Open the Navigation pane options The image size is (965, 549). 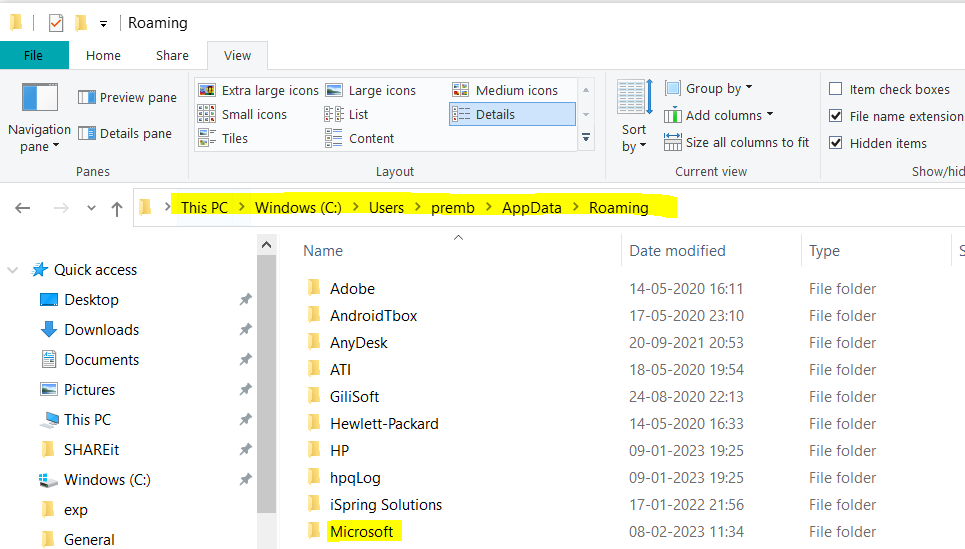pyautogui.click(x=39, y=117)
